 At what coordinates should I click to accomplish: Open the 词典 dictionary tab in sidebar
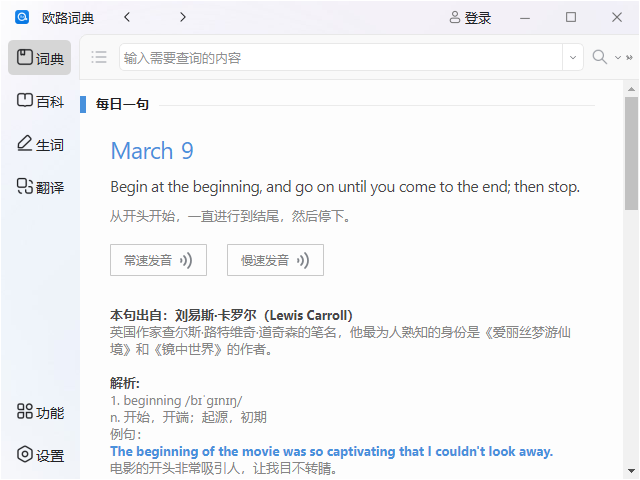coord(40,58)
